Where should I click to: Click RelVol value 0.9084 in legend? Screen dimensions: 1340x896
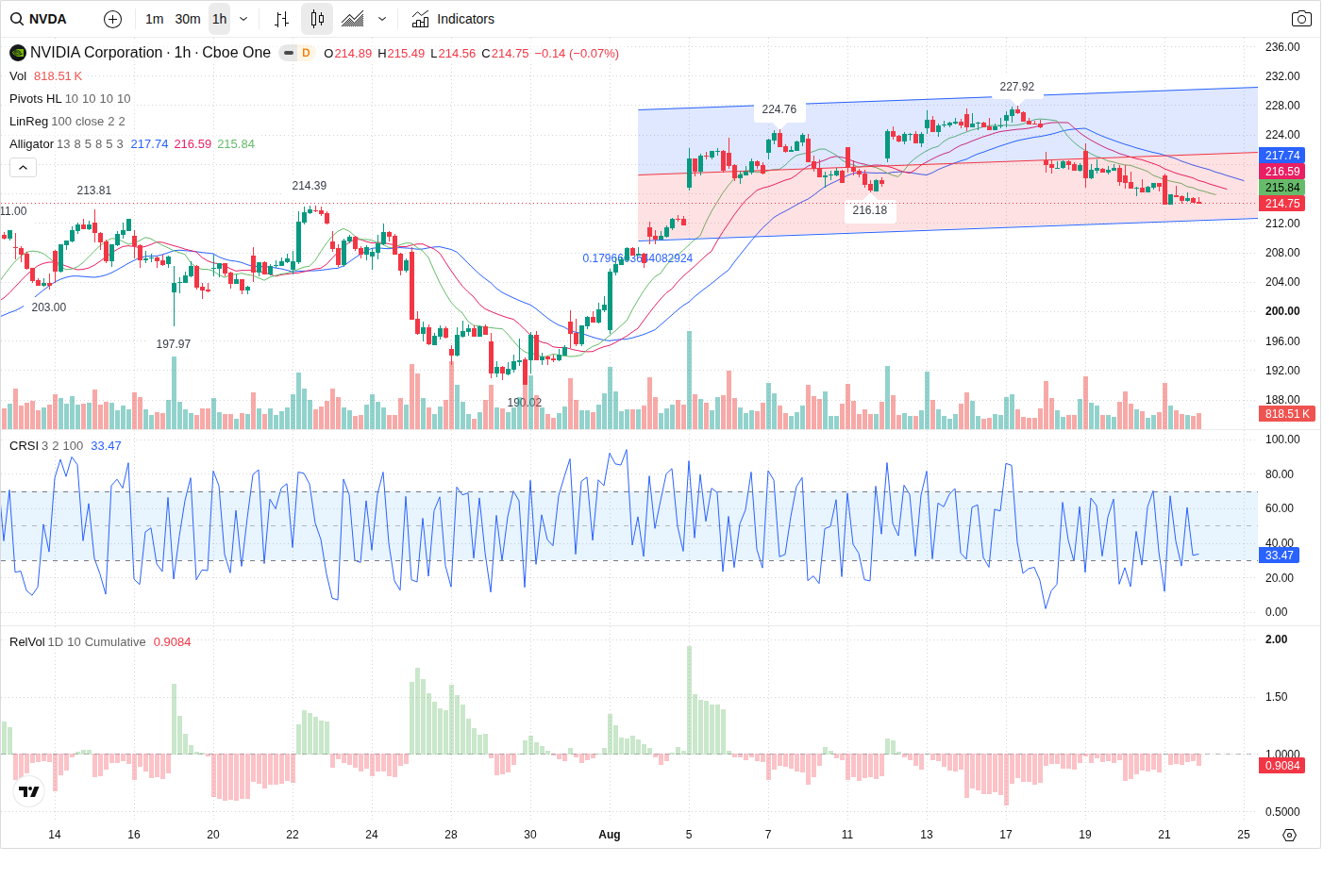coord(173,642)
